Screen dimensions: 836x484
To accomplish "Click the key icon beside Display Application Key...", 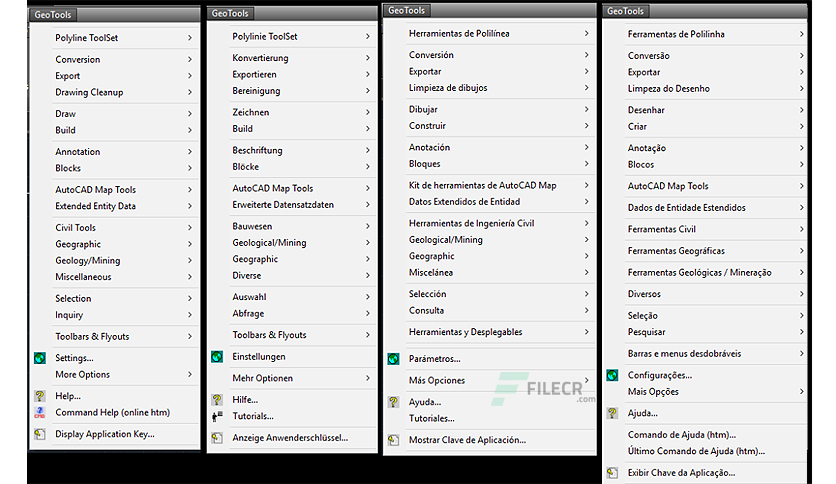I will (40, 434).
